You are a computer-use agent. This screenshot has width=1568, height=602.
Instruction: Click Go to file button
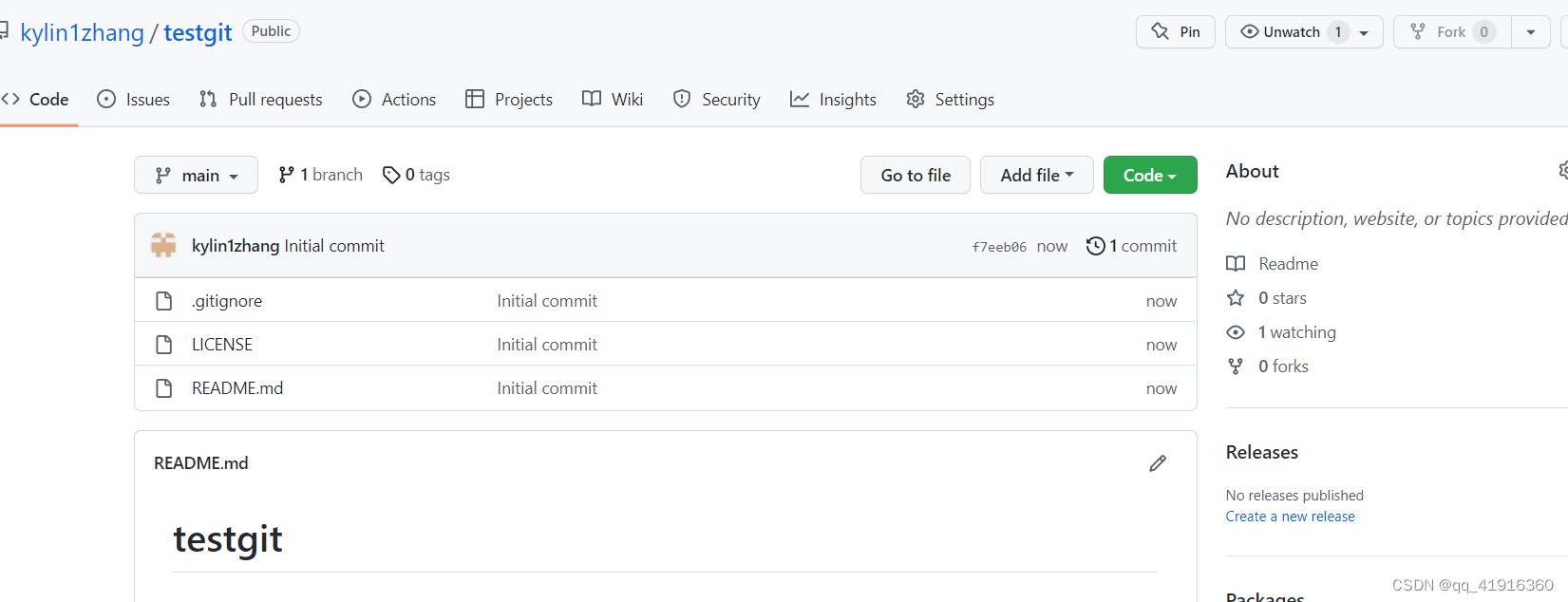tap(916, 175)
